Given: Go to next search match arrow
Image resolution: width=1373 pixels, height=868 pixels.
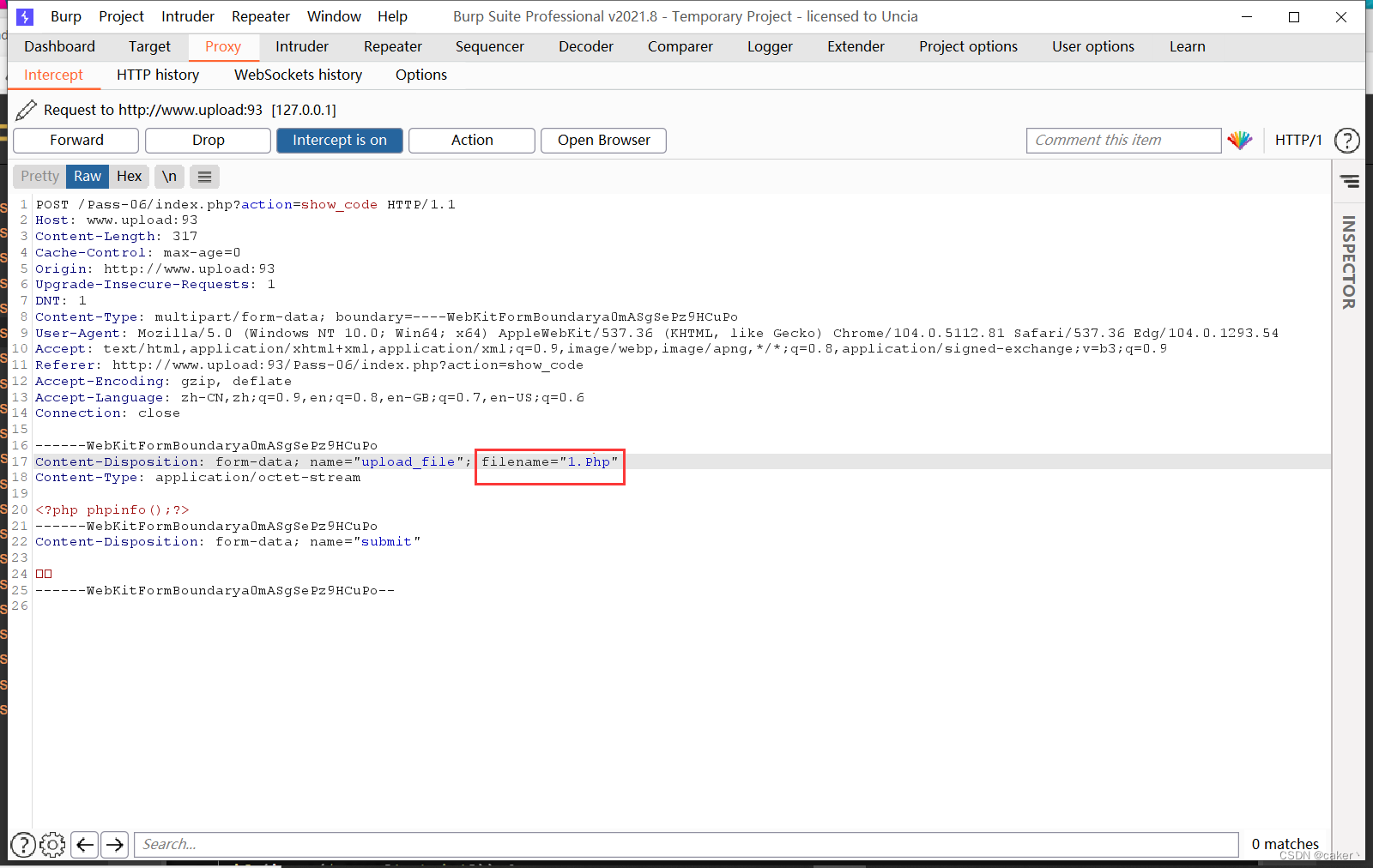Looking at the screenshot, I should click(115, 845).
